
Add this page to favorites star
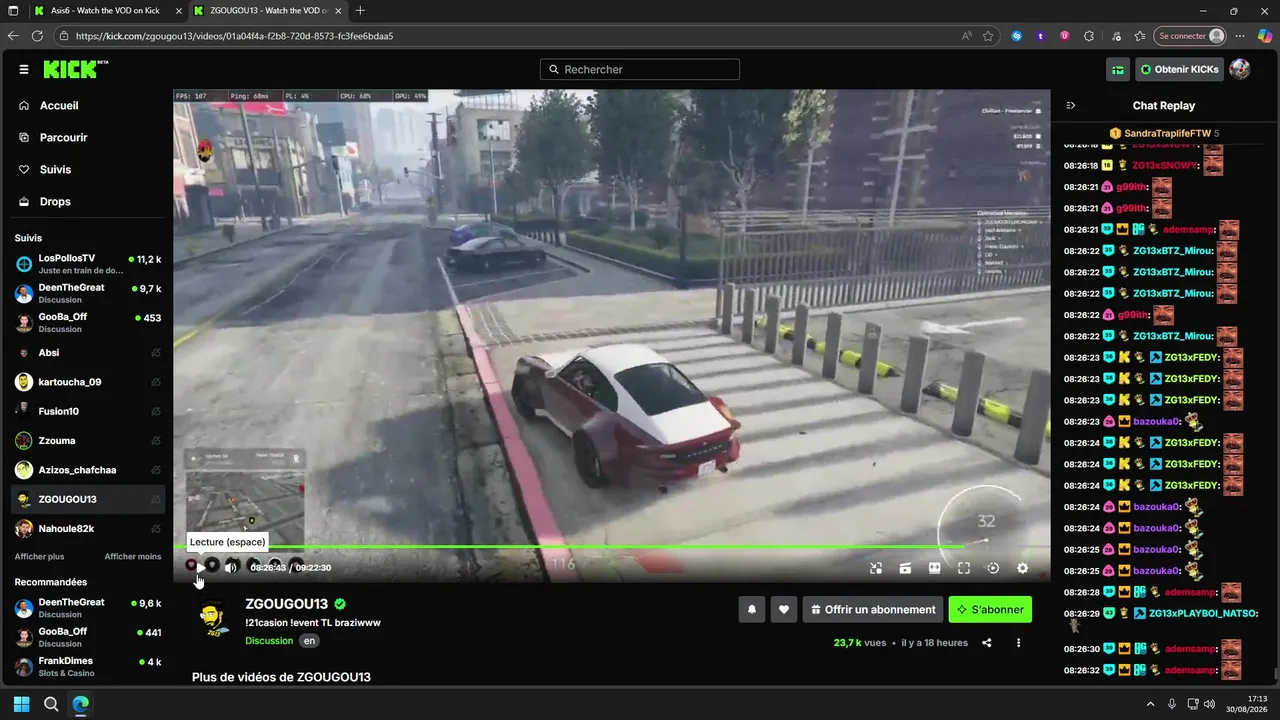988,36
